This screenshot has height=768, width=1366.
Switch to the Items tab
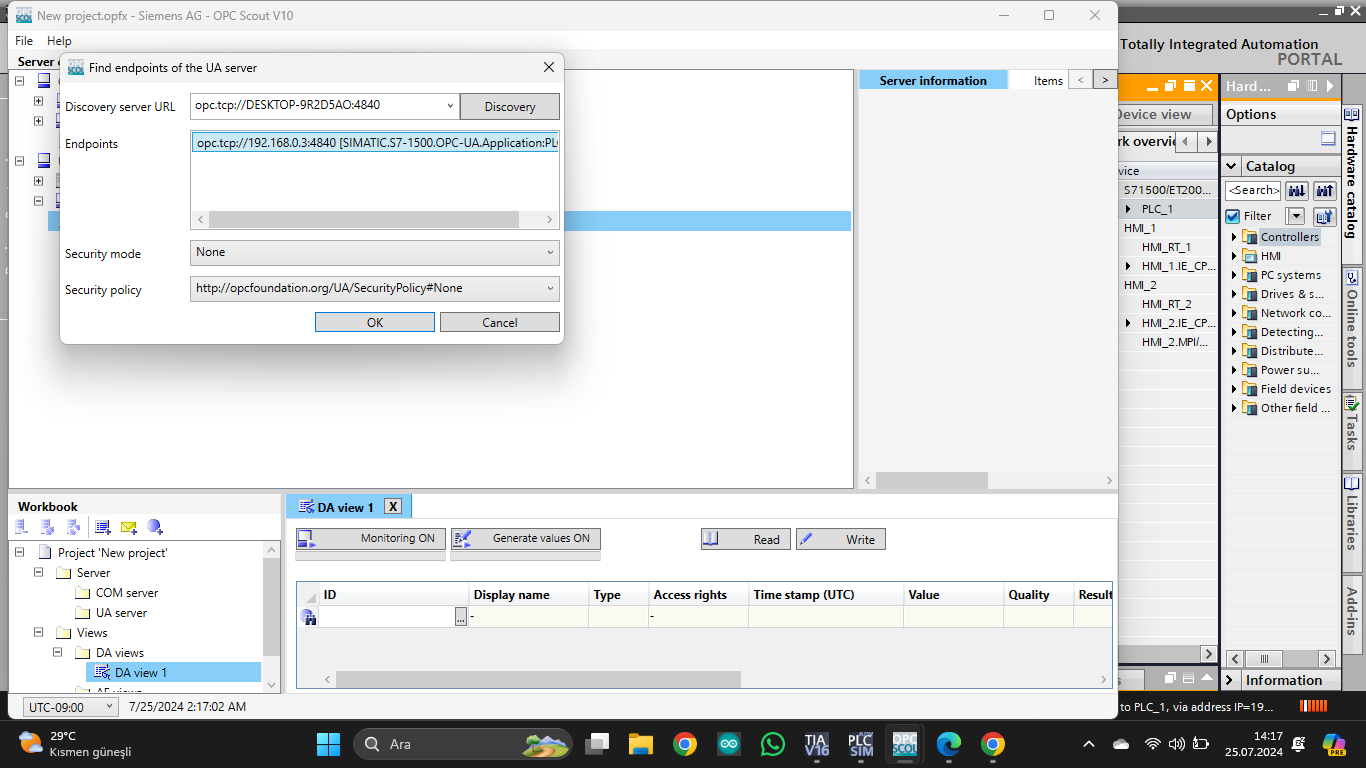pos(1048,81)
